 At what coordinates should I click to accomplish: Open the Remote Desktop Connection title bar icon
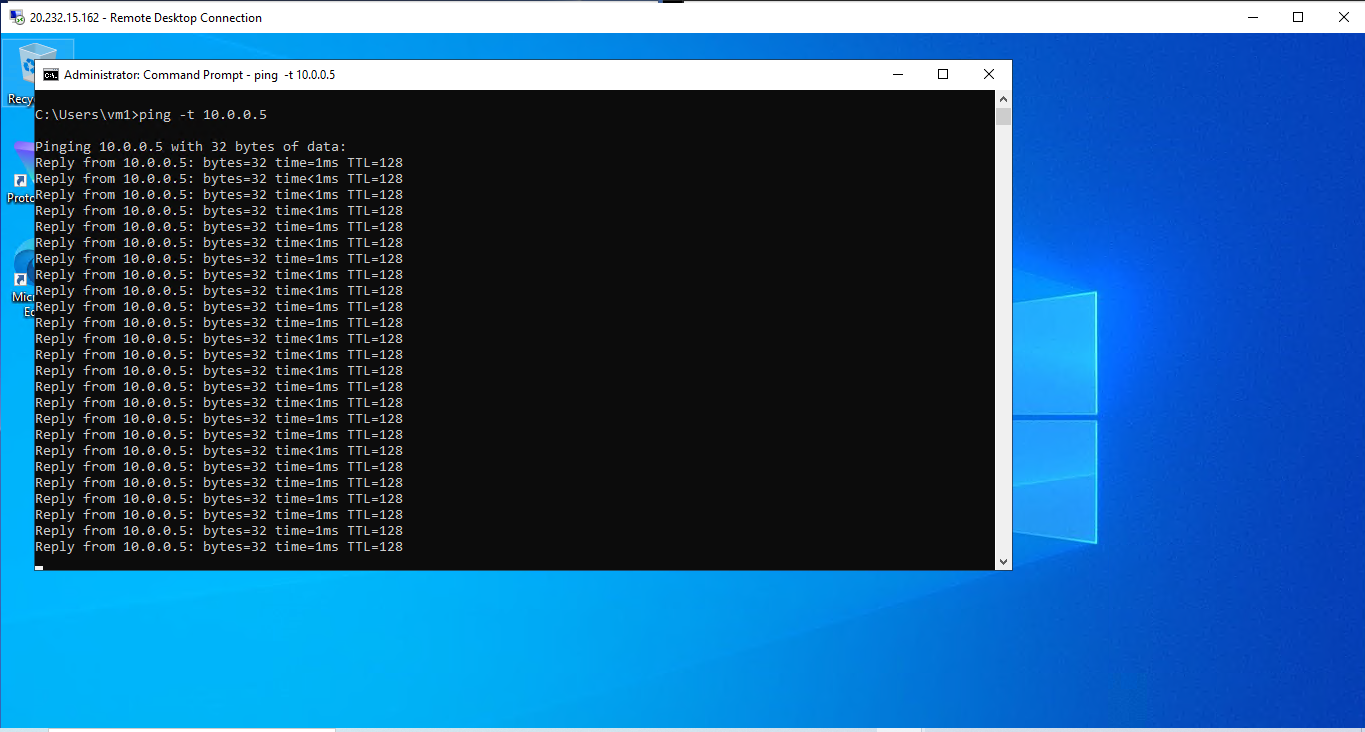(x=17, y=17)
